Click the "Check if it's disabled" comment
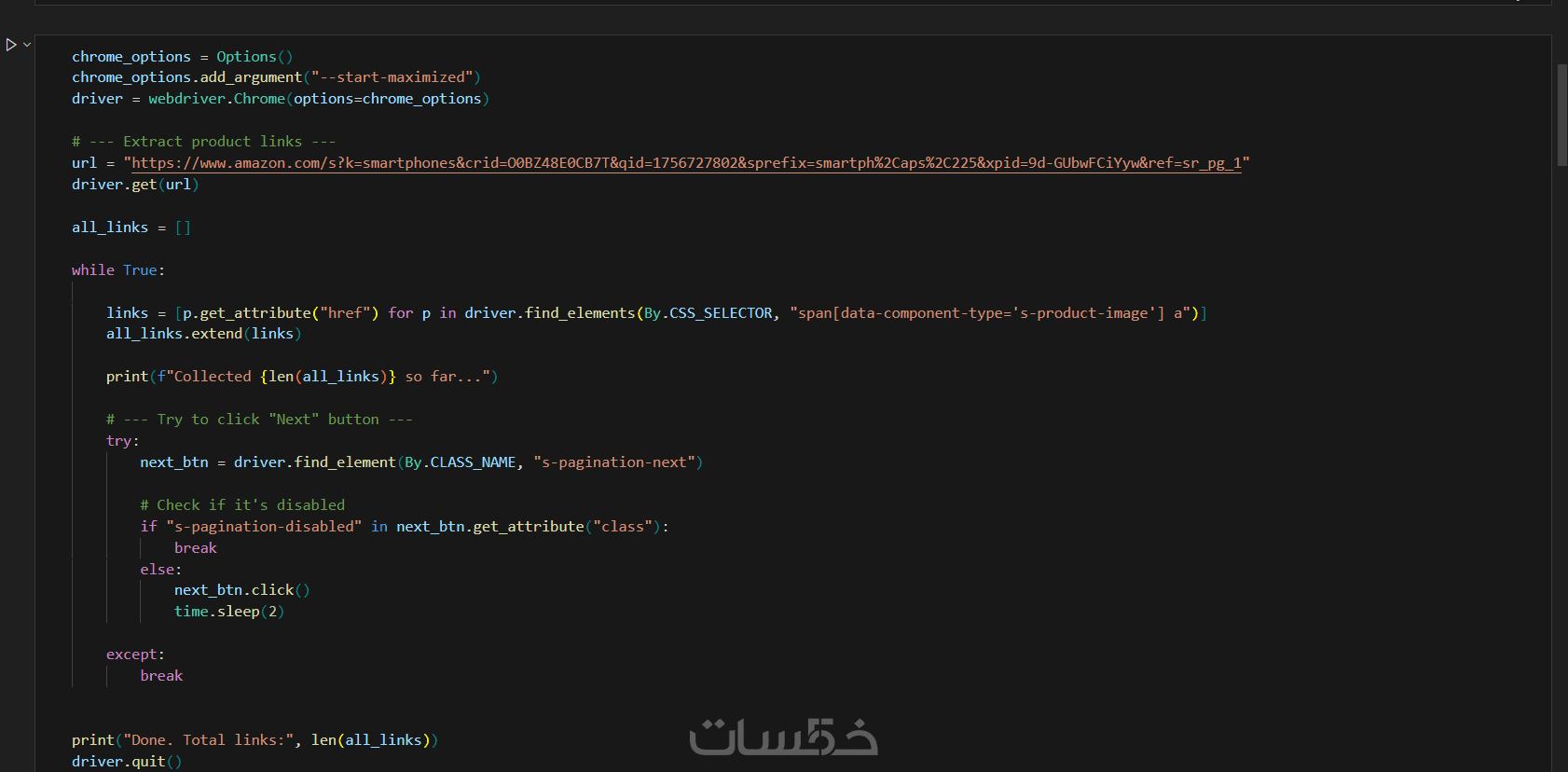 pos(242,505)
